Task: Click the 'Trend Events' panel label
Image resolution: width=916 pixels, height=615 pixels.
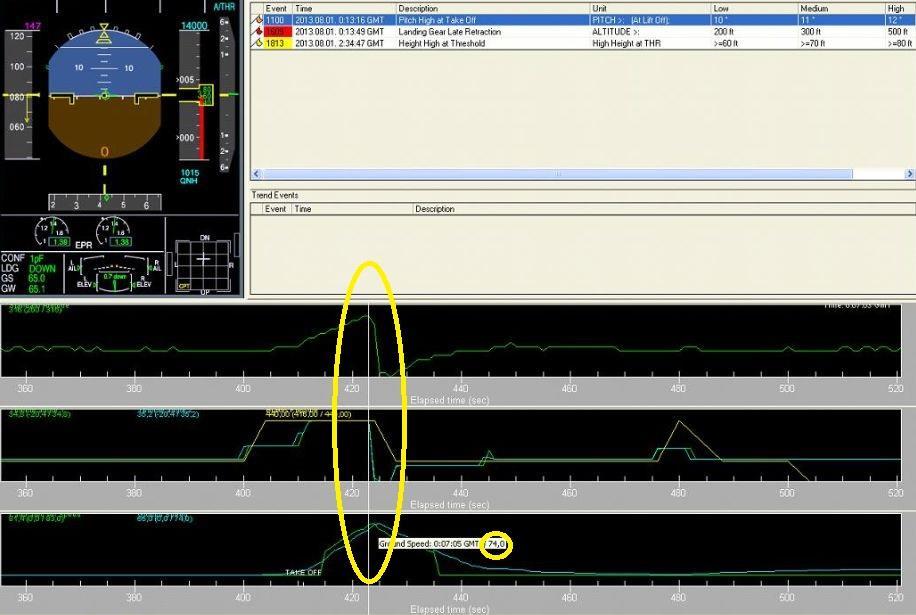Action: click(275, 195)
